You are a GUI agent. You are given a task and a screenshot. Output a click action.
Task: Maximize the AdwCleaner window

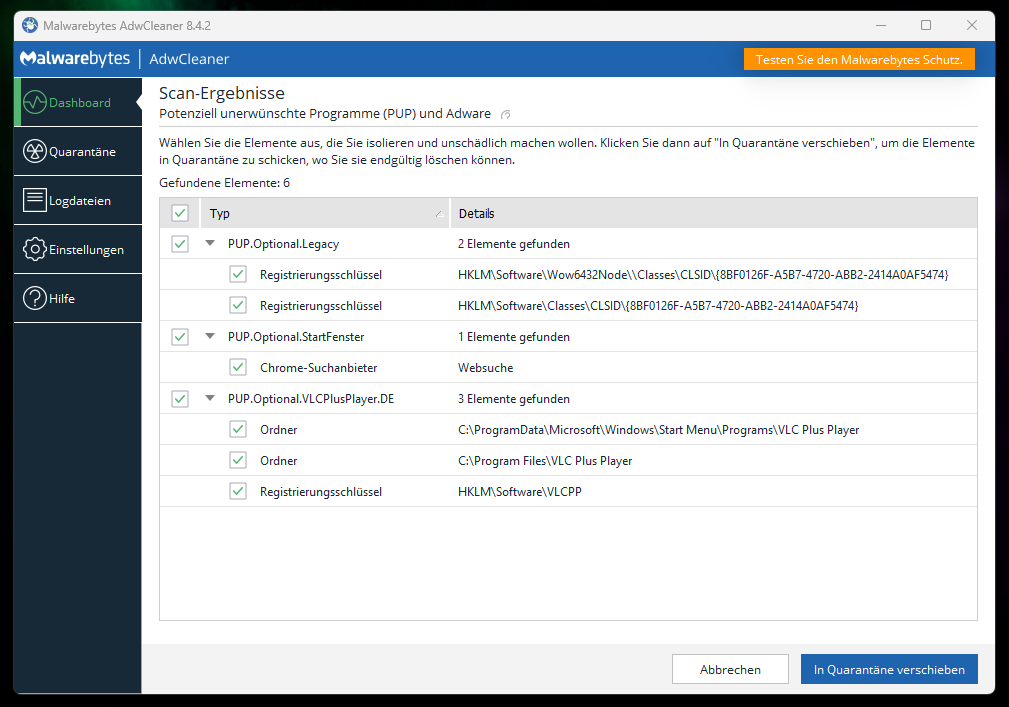(x=926, y=25)
